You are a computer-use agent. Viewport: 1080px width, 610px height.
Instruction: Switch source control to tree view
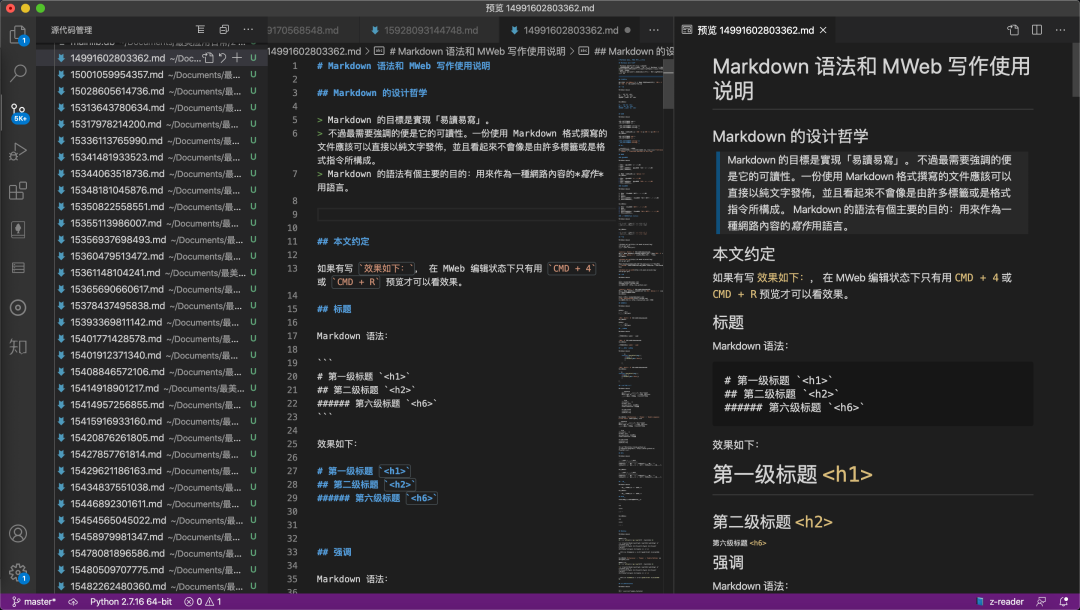(x=201, y=29)
